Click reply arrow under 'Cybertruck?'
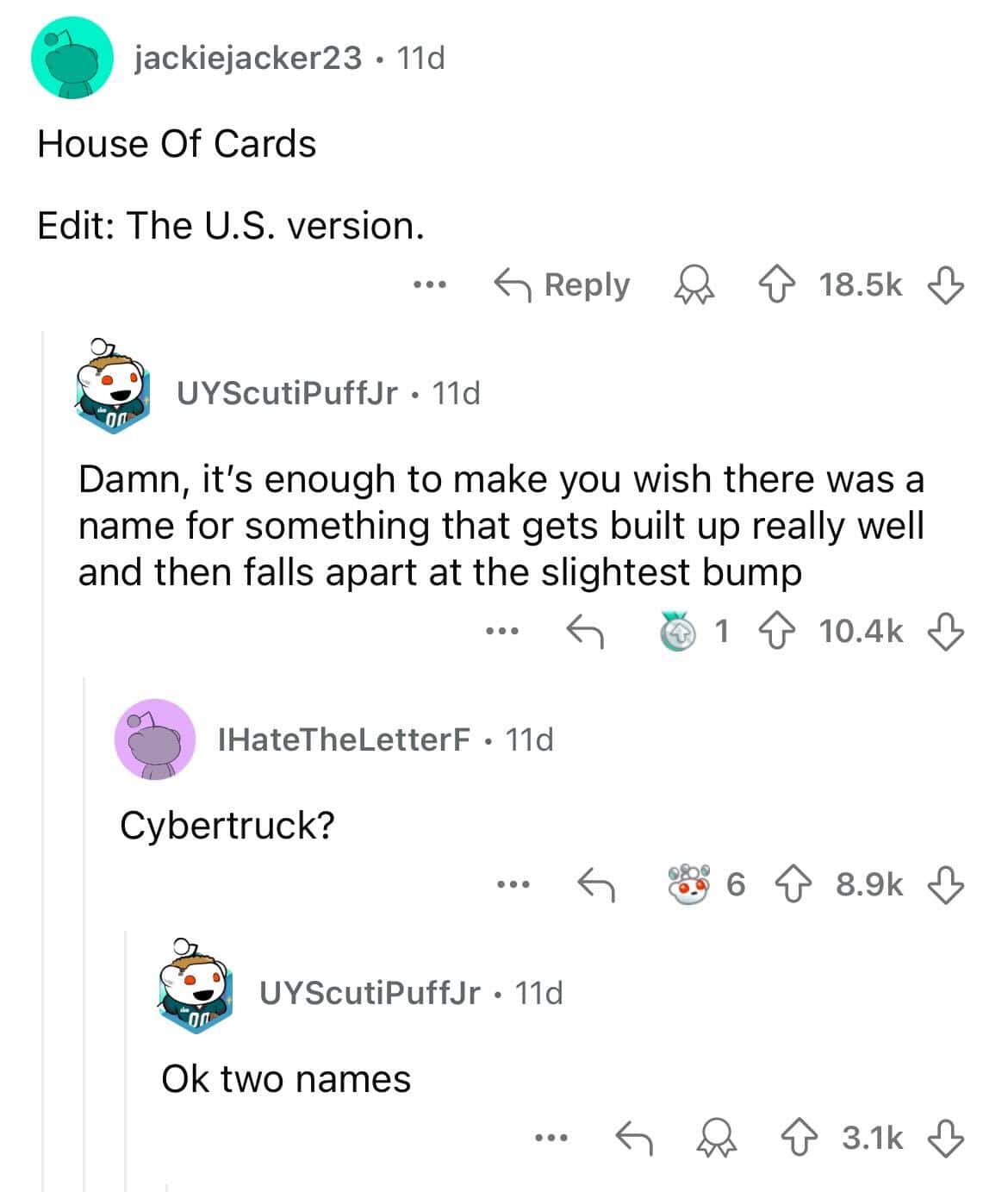The height and width of the screenshot is (1192, 1008). click(595, 884)
